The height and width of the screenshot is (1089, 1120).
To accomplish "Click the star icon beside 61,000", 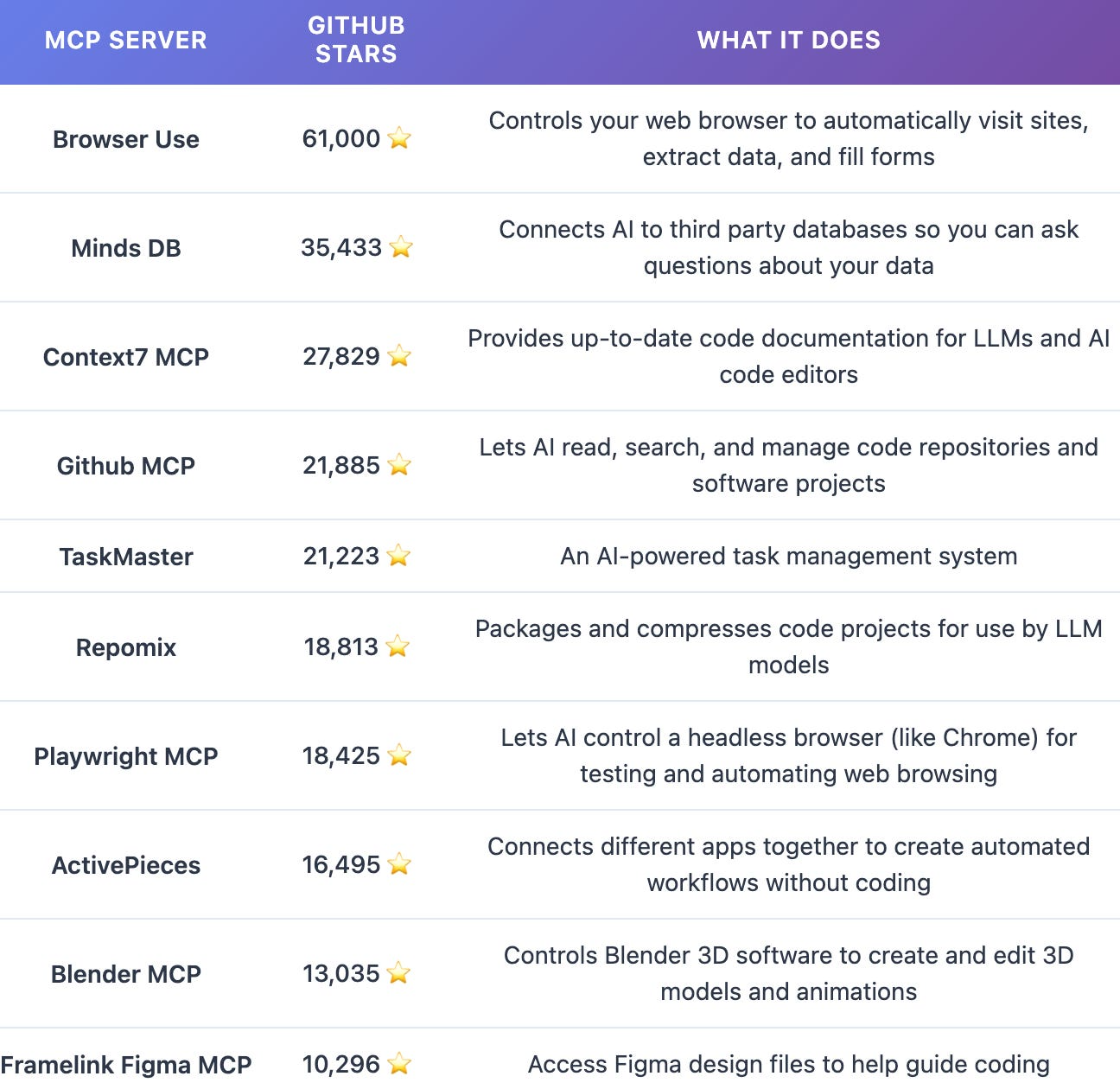I will (x=399, y=138).
